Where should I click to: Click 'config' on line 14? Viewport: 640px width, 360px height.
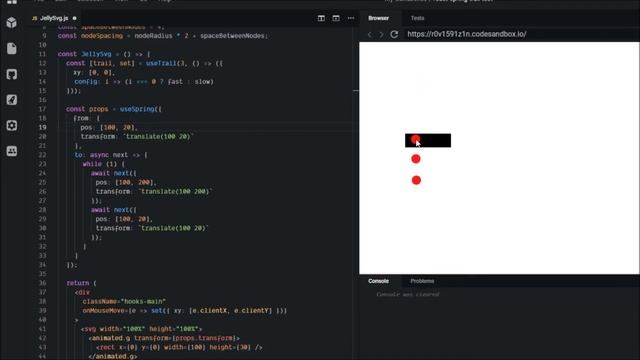point(86,82)
